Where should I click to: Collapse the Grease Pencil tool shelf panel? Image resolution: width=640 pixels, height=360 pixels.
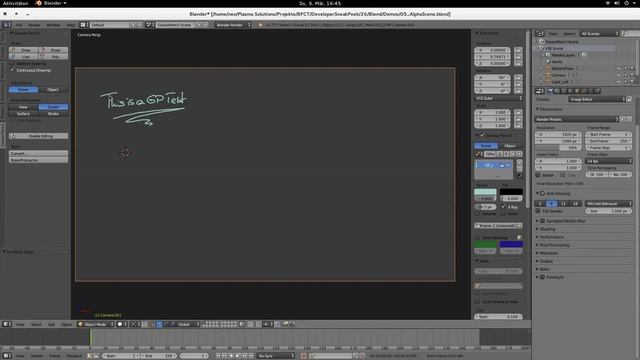[11, 33]
